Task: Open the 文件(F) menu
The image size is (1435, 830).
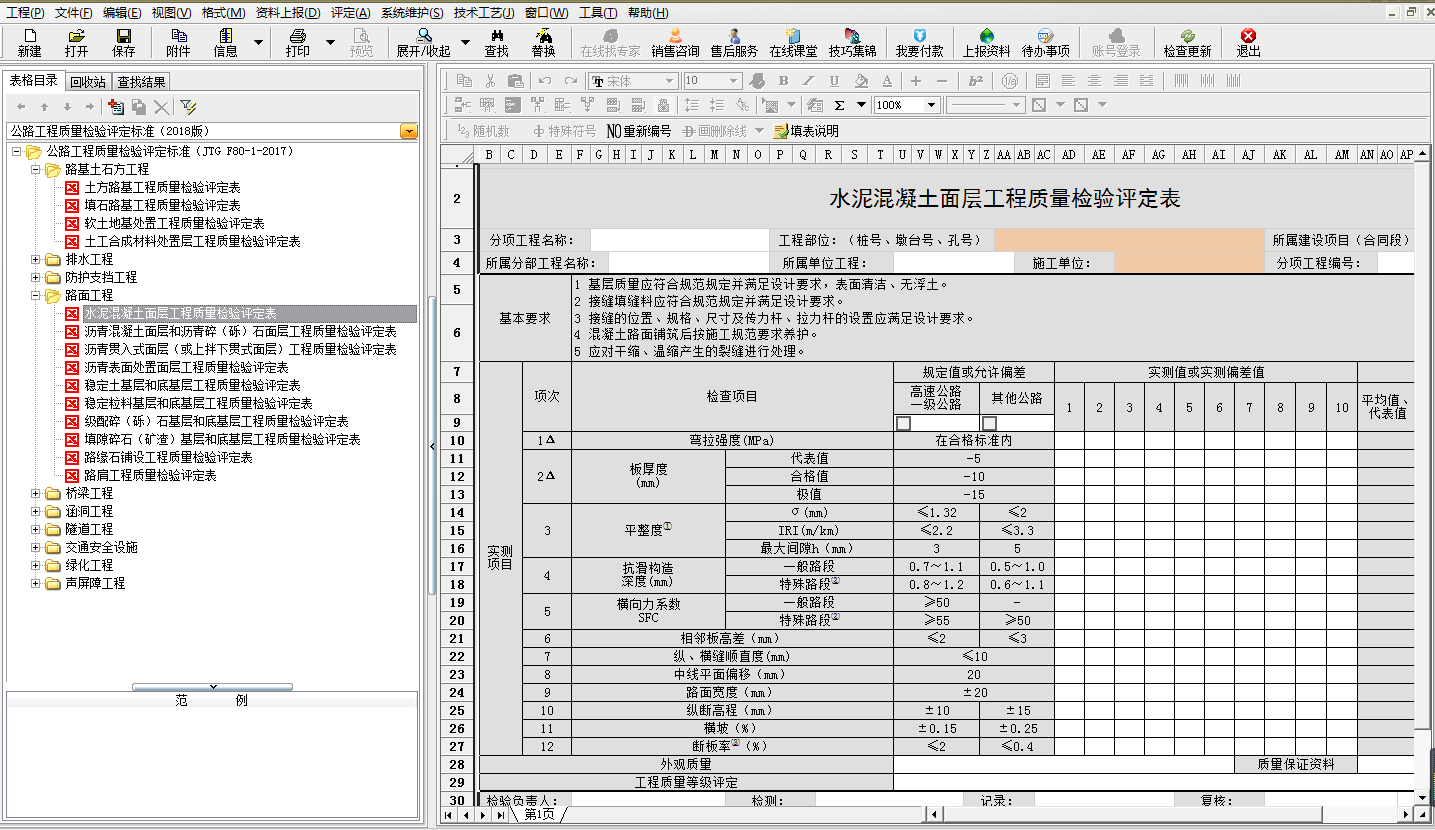Action: click(x=74, y=13)
